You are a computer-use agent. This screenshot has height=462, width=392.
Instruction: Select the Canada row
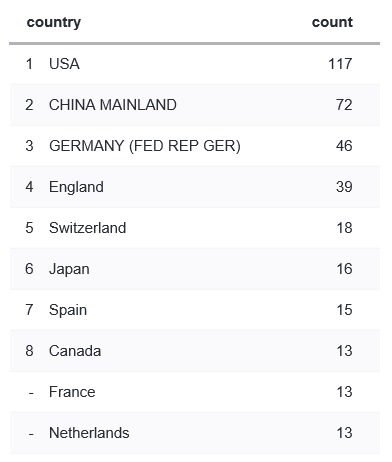[x=195, y=351]
